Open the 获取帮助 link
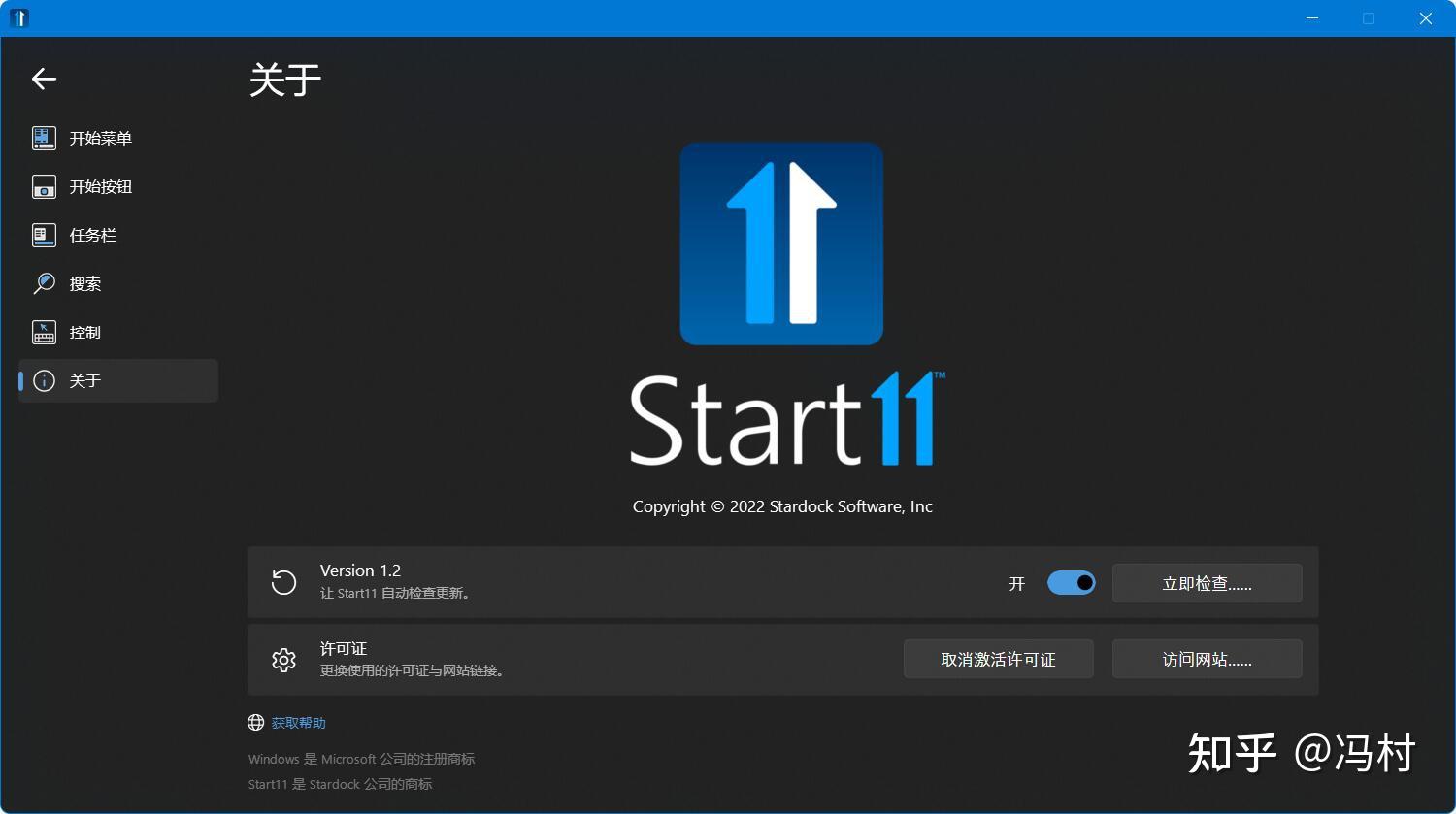Screen dimensions: 1456x814 (x=298, y=723)
